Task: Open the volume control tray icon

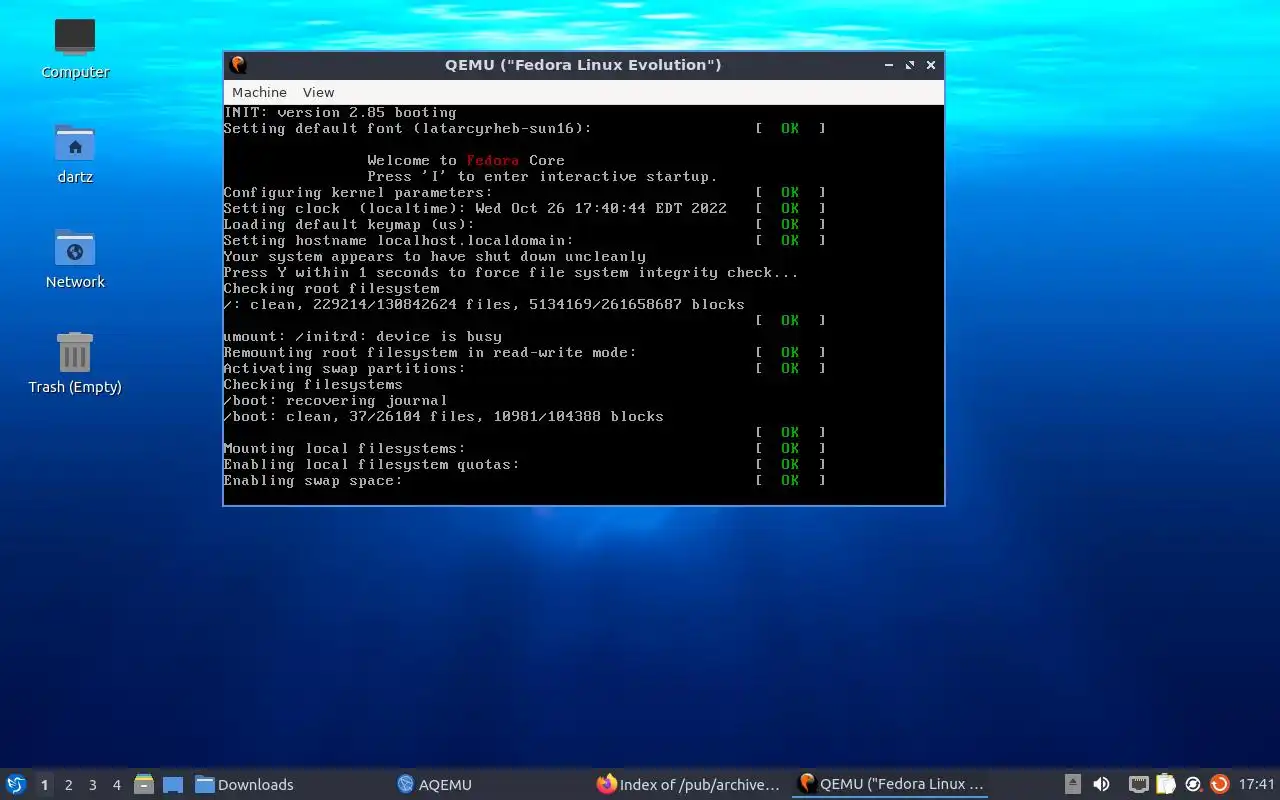Action: click(x=1102, y=784)
